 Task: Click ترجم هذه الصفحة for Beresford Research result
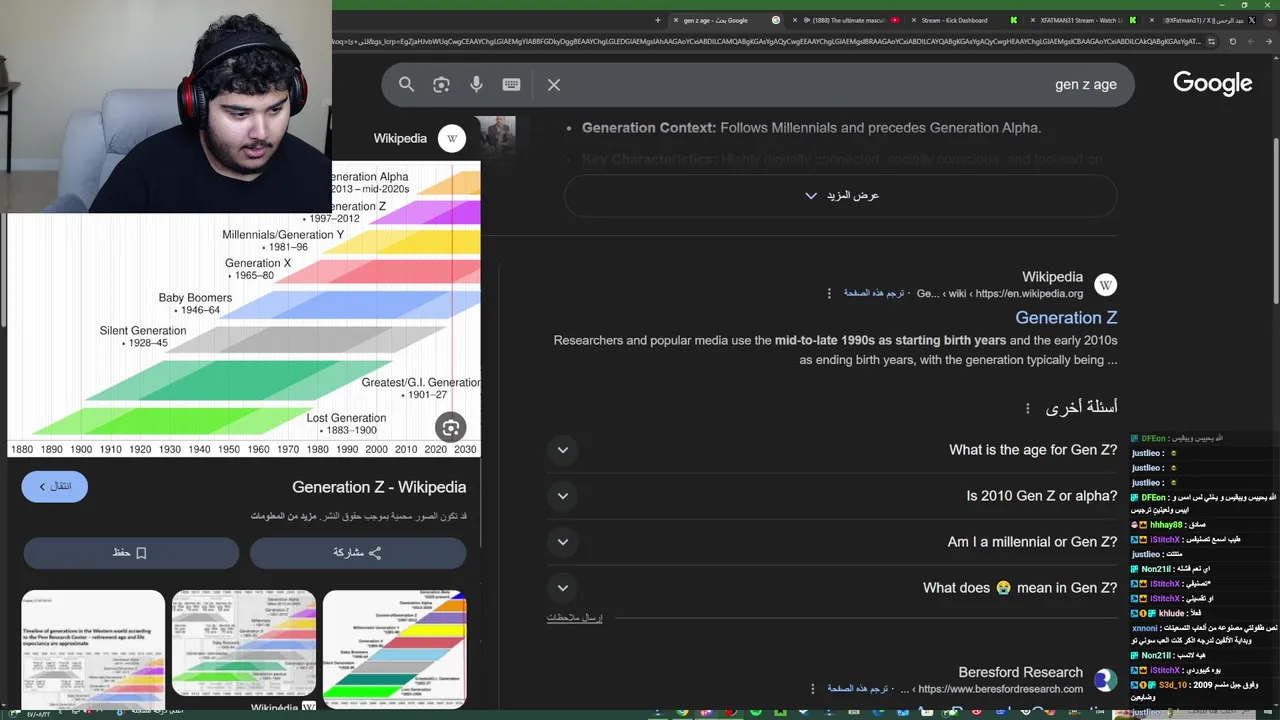tap(856, 689)
